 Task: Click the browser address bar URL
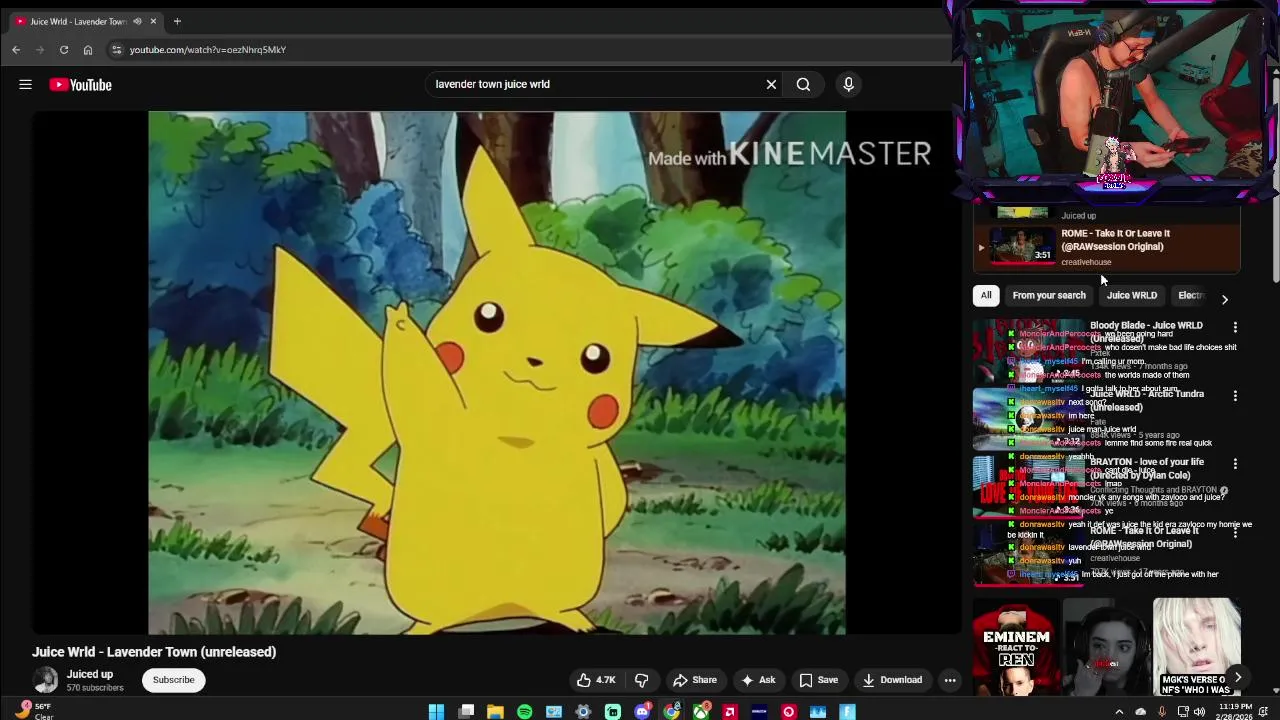pyautogui.click(x=208, y=50)
